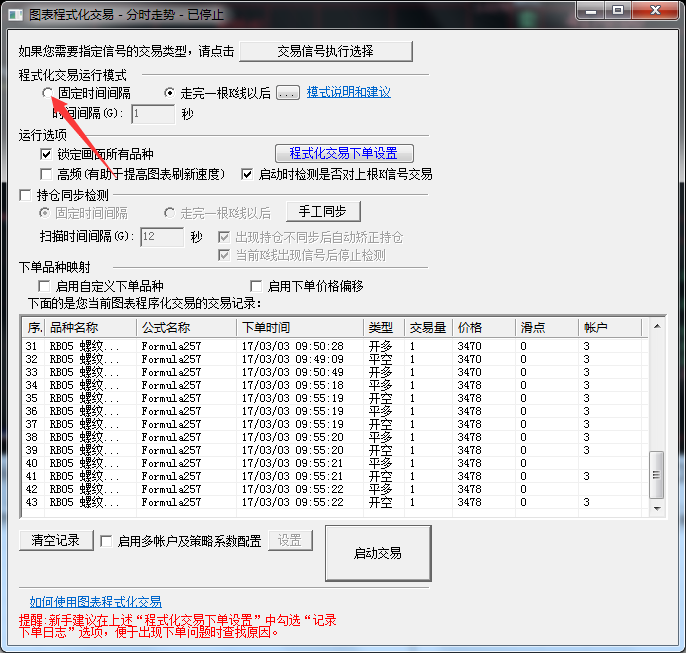The image size is (686, 653).
Task: Click the records list scroll down arrow
Action: 657,508
